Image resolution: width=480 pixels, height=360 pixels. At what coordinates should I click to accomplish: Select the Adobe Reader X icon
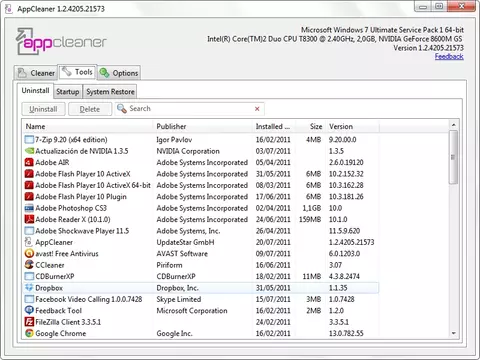29,219
